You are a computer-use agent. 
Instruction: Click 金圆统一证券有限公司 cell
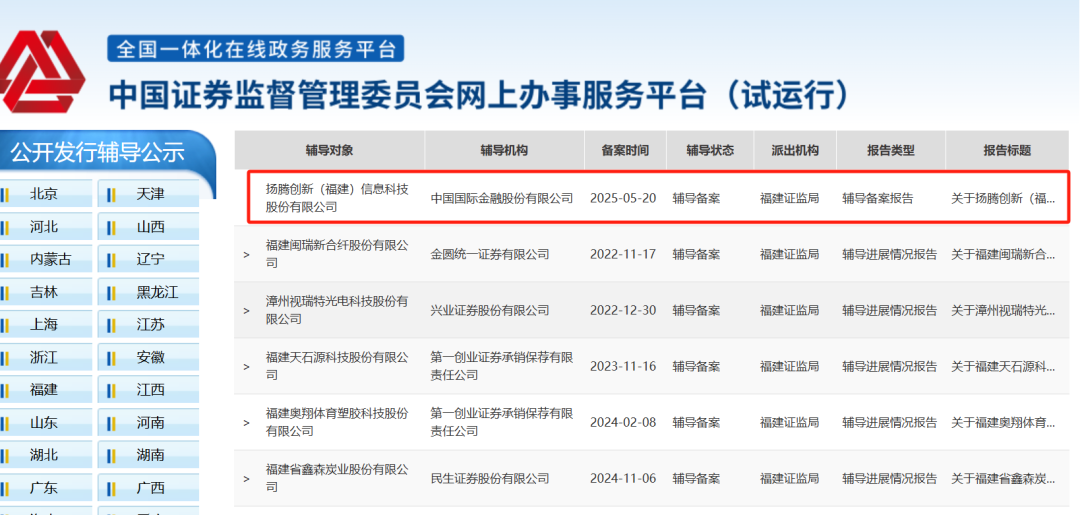click(x=490, y=255)
